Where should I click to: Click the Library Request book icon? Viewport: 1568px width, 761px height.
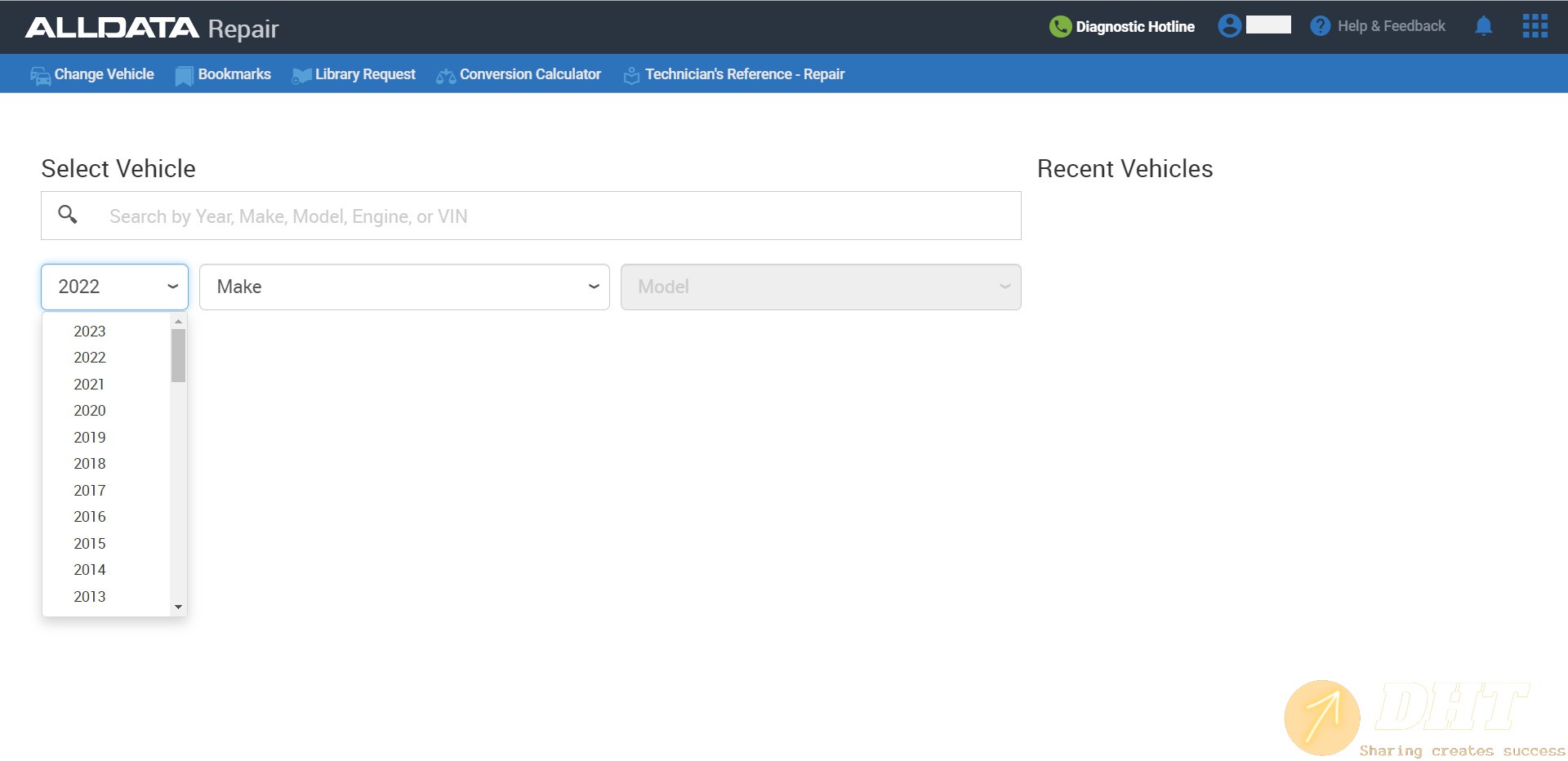301,75
